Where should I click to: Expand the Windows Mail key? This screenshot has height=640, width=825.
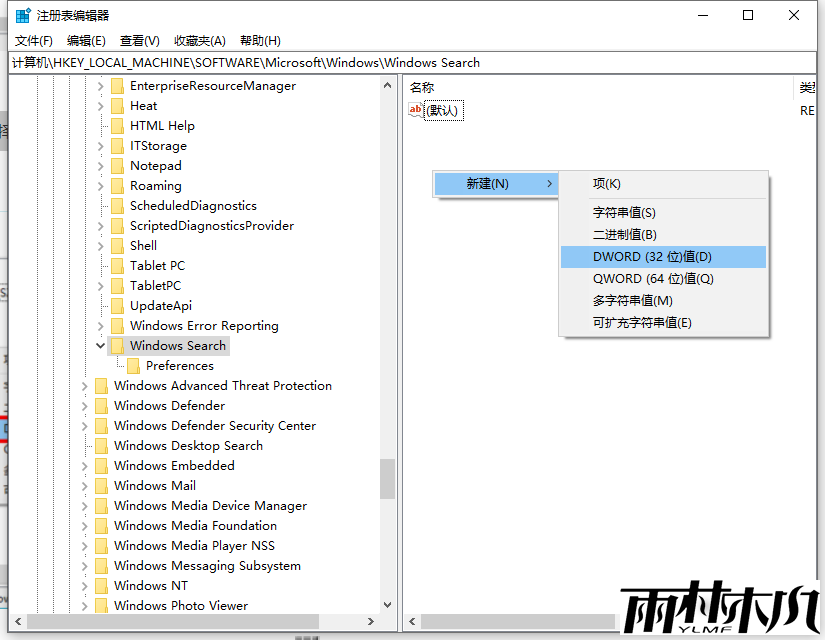tap(85, 485)
